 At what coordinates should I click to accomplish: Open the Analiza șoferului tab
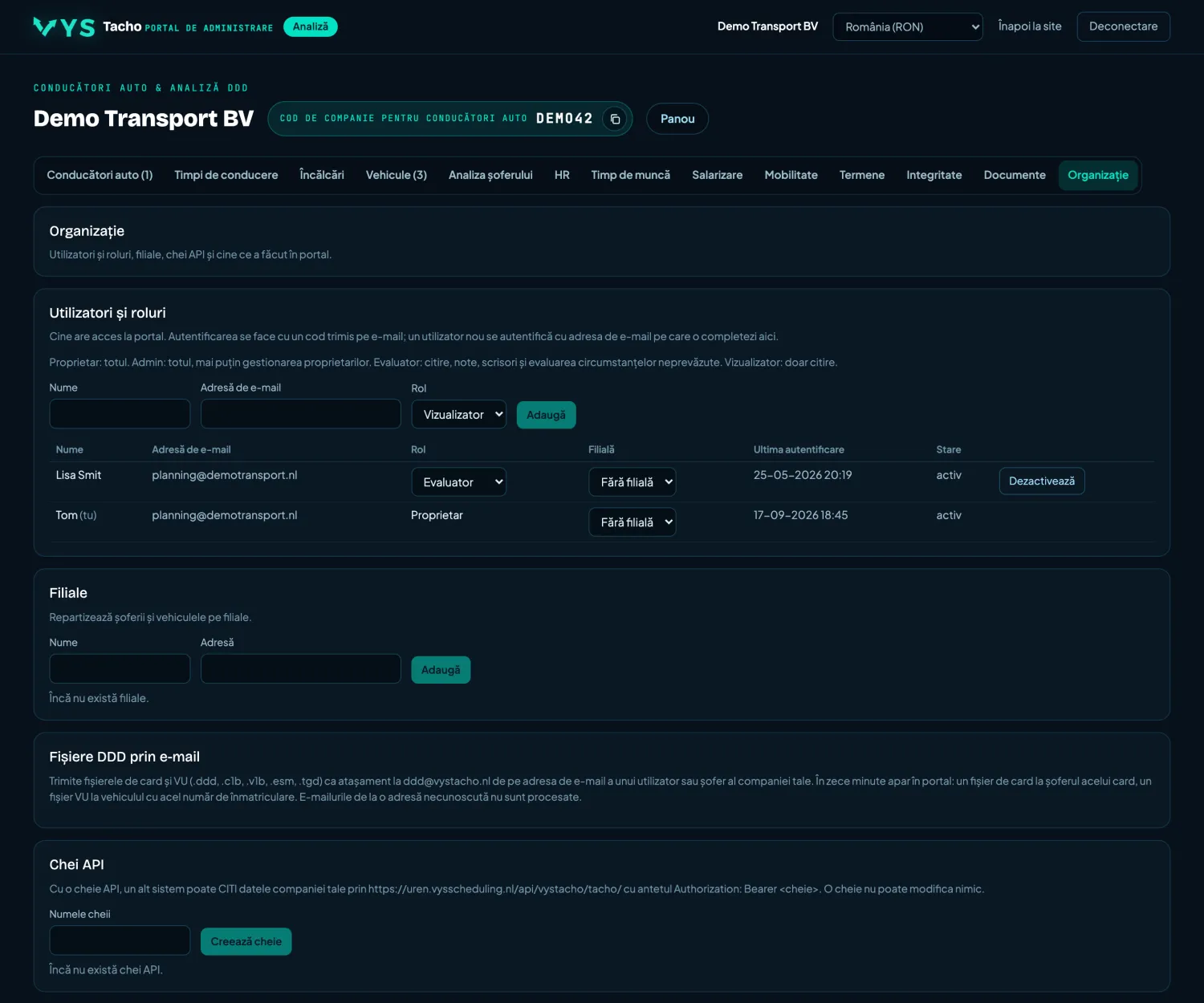(x=490, y=175)
